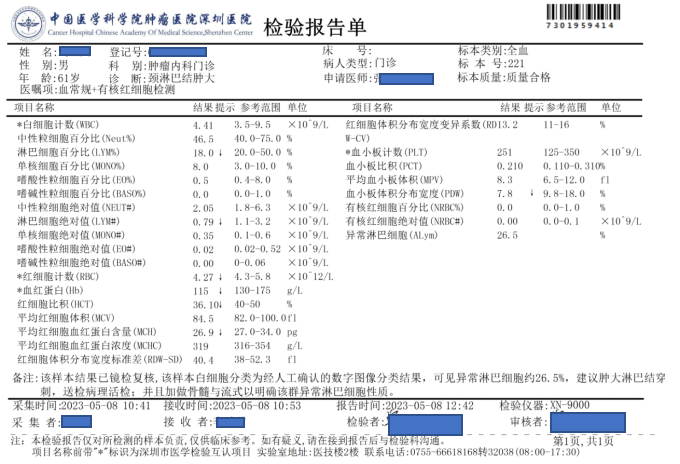Click the MCH result 26.9

tap(203, 333)
